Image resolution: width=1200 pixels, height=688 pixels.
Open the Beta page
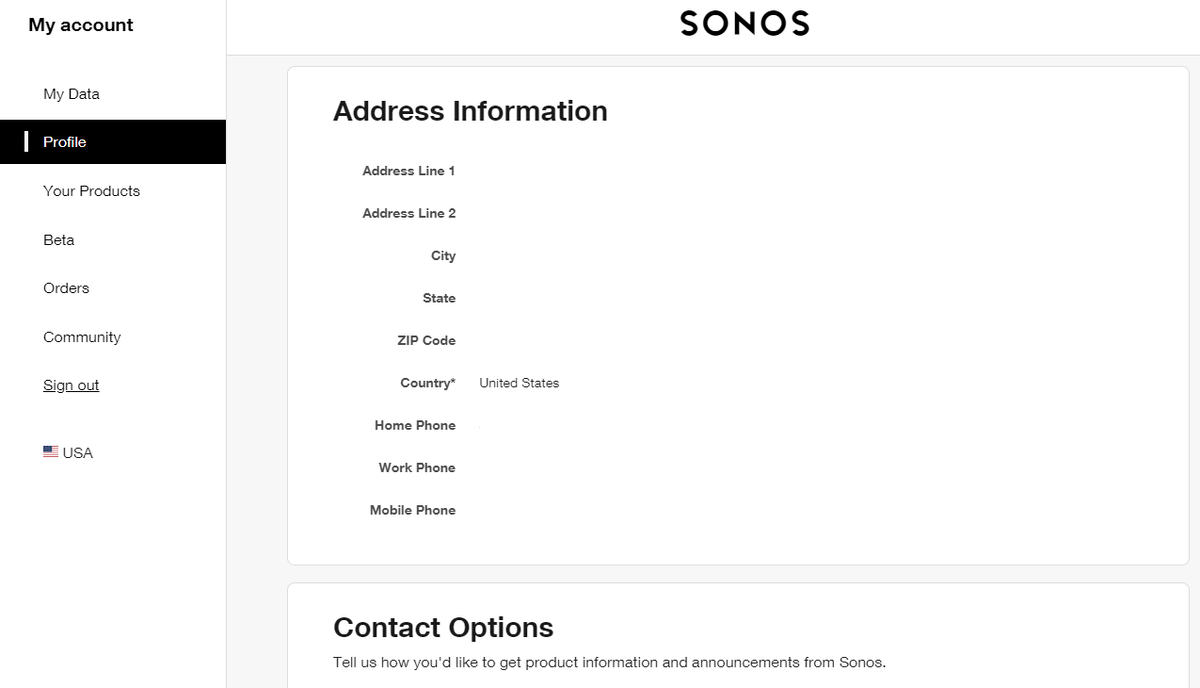coord(59,240)
